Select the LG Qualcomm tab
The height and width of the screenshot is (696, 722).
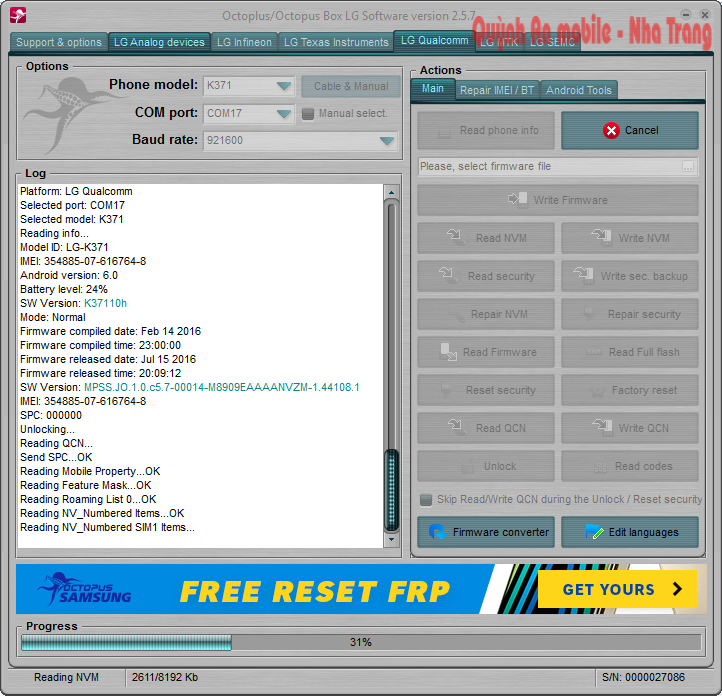pos(434,41)
